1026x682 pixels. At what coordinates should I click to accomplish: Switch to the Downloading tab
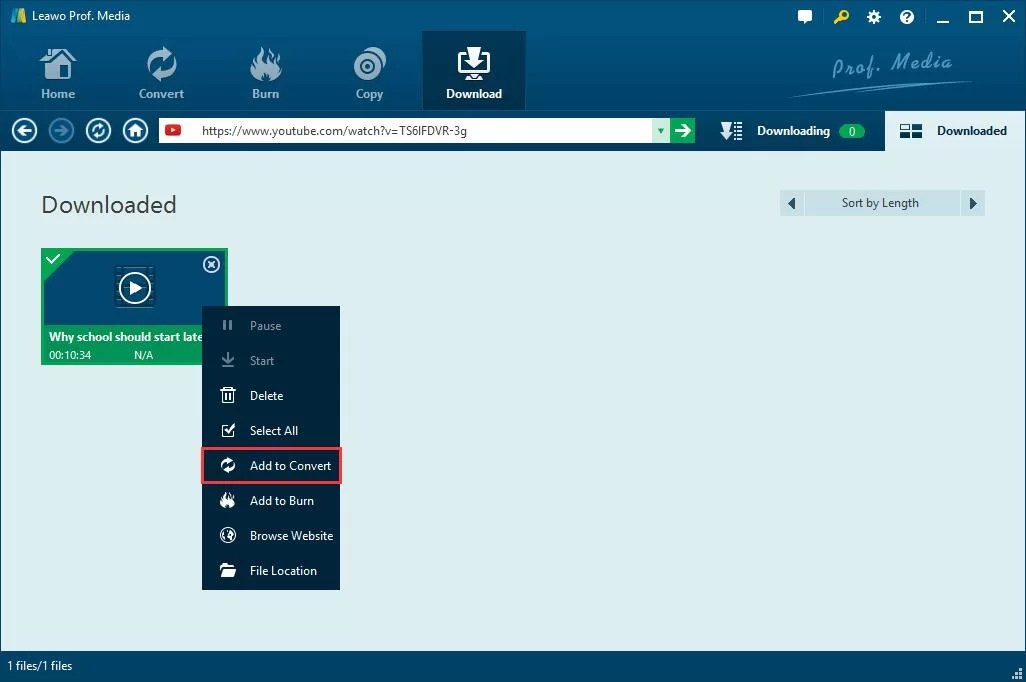pyautogui.click(x=793, y=130)
